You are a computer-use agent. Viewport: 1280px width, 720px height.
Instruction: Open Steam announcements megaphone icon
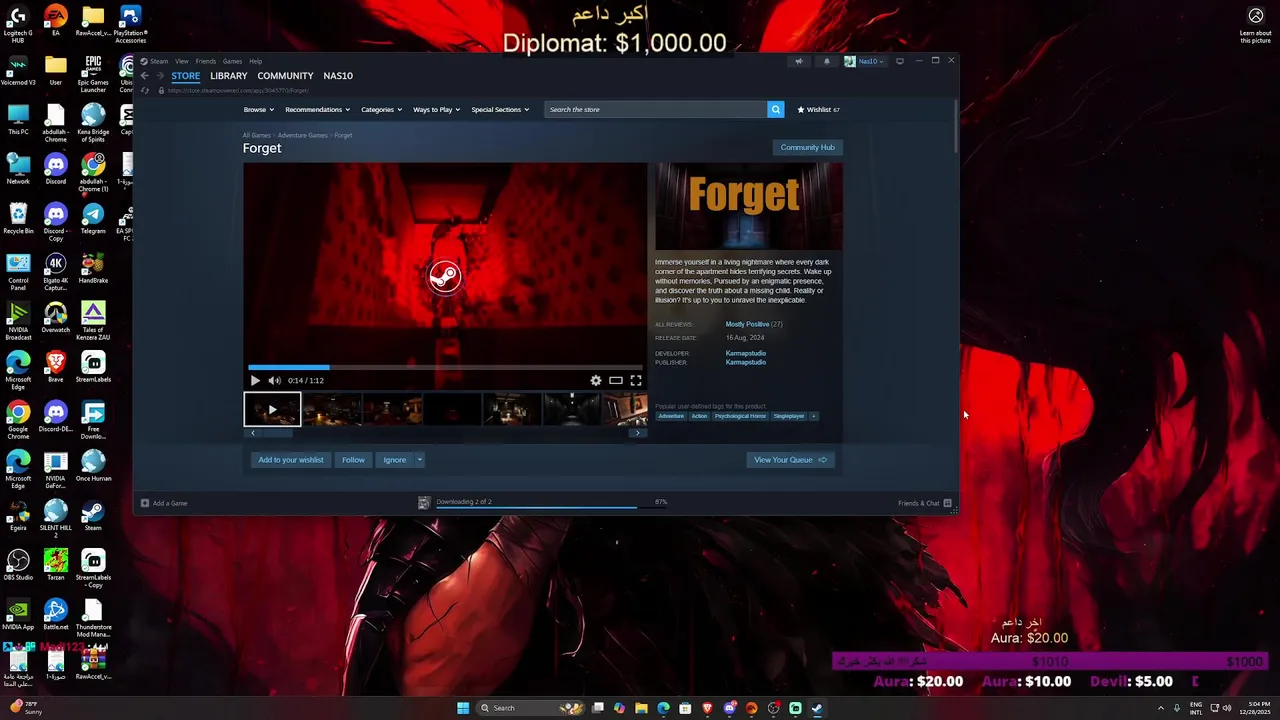point(798,61)
